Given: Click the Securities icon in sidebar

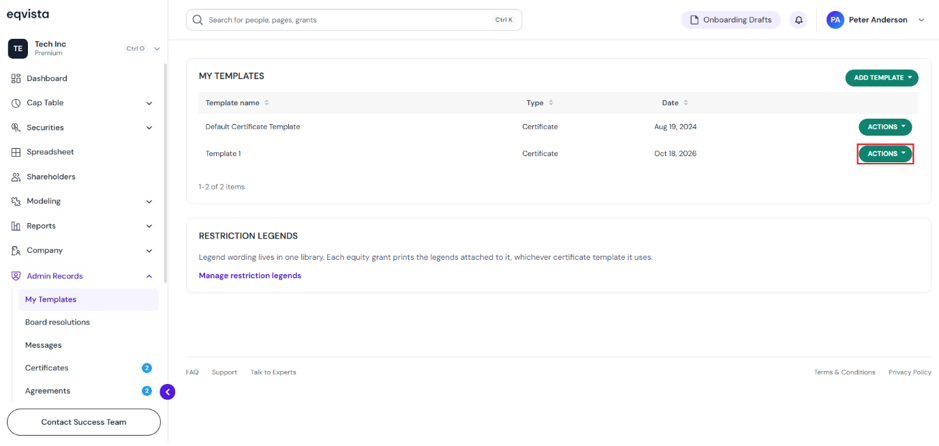Looking at the screenshot, I should click(x=16, y=128).
